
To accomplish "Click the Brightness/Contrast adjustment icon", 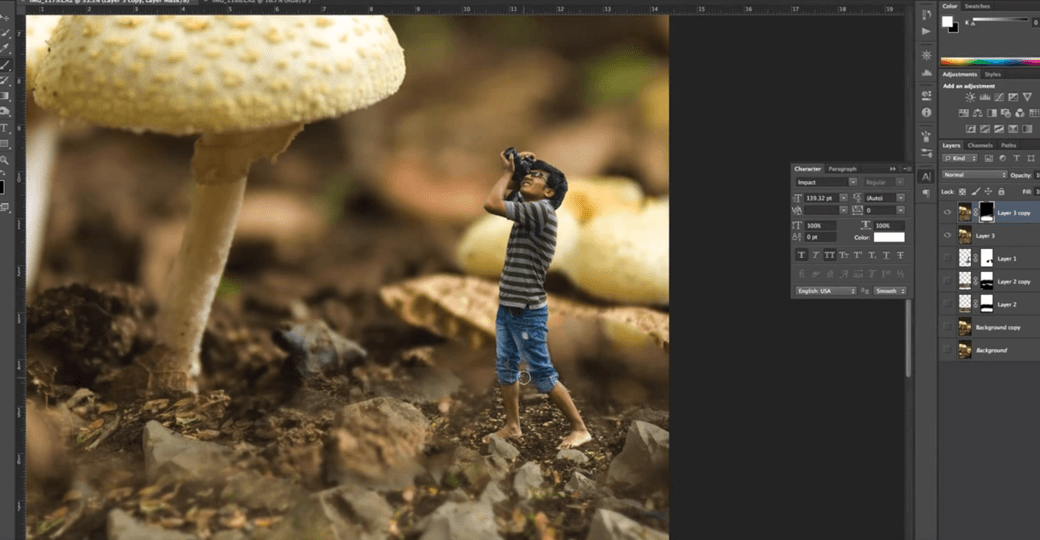I will (970, 97).
